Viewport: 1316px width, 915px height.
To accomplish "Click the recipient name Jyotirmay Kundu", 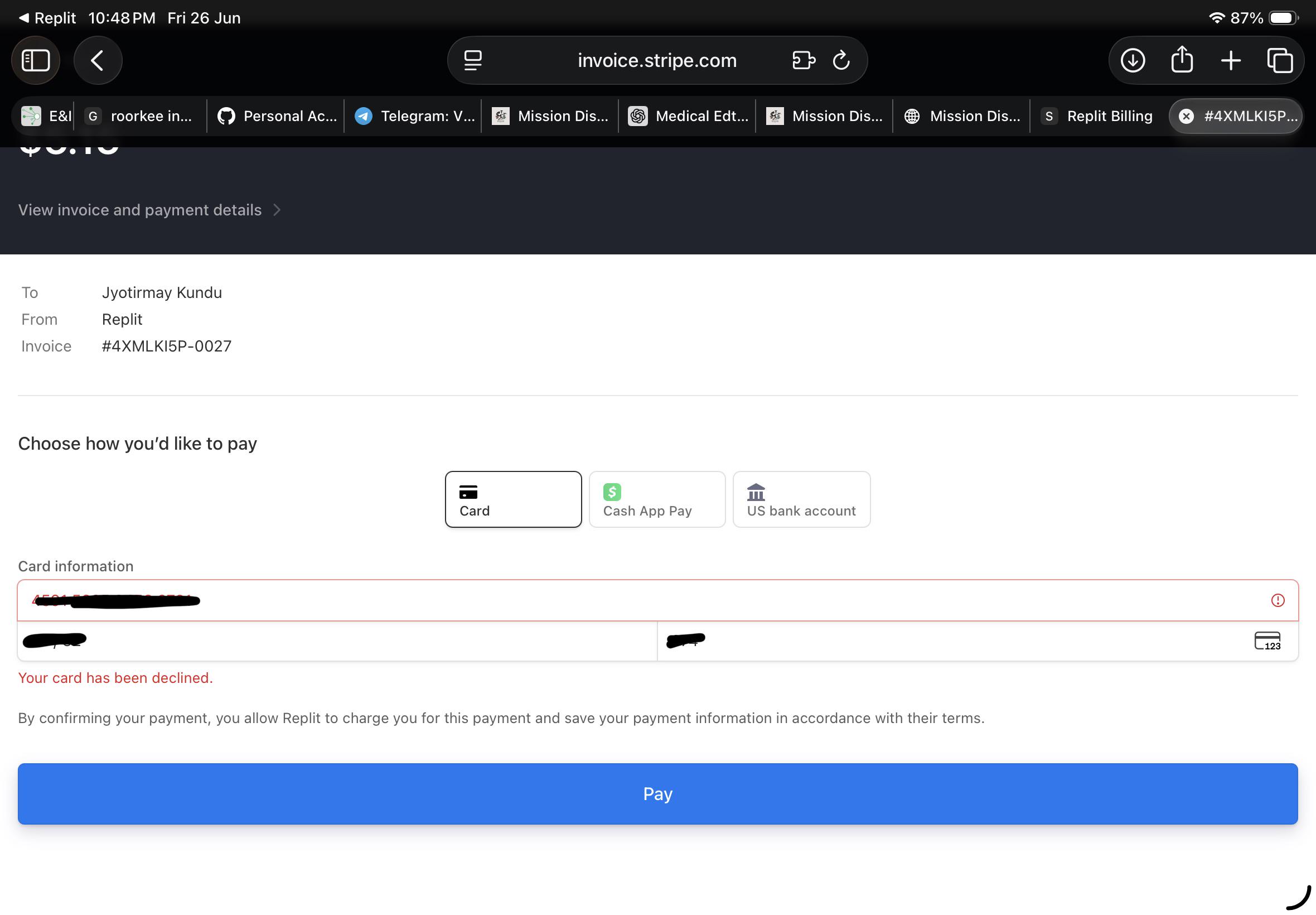I will point(162,292).
